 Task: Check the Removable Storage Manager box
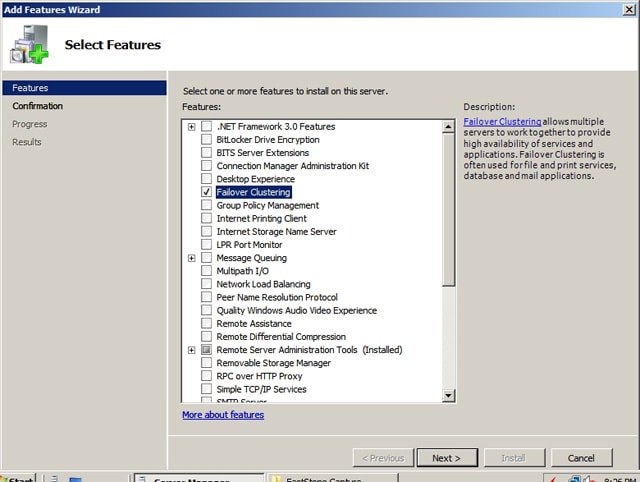click(x=207, y=363)
